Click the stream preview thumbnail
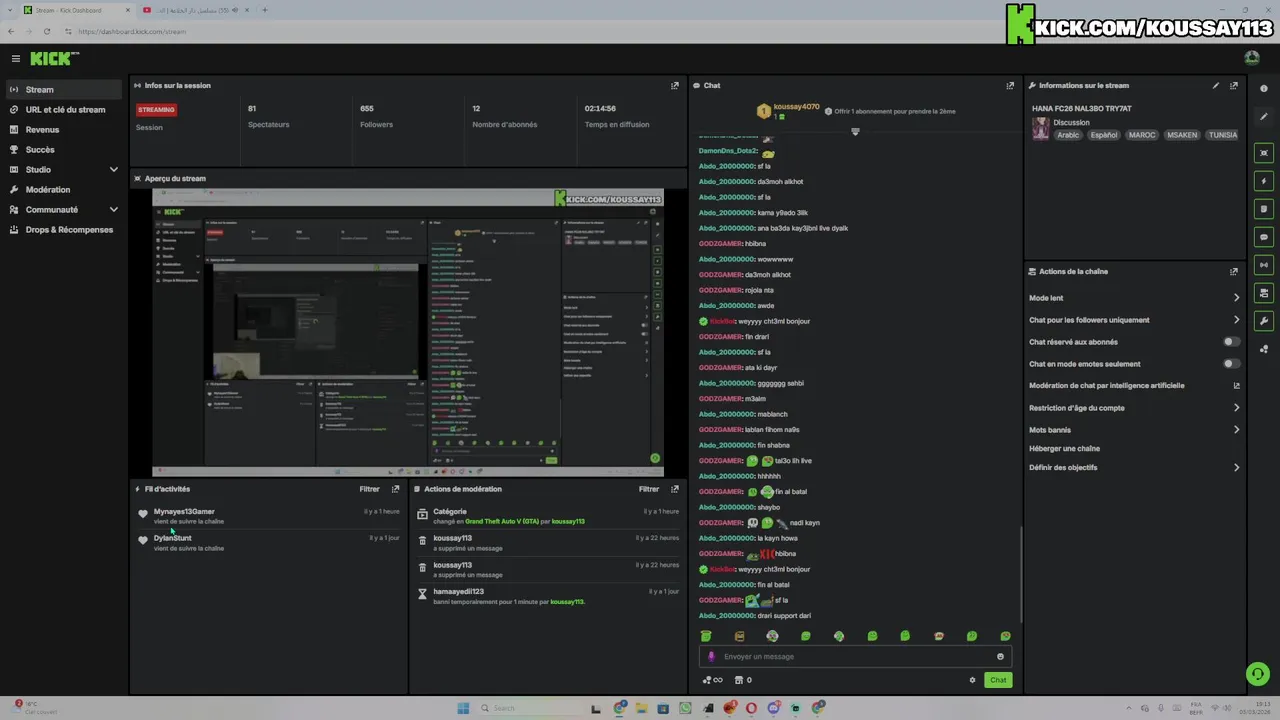The height and width of the screenshot is (720, 1280). tap(407, 332)
